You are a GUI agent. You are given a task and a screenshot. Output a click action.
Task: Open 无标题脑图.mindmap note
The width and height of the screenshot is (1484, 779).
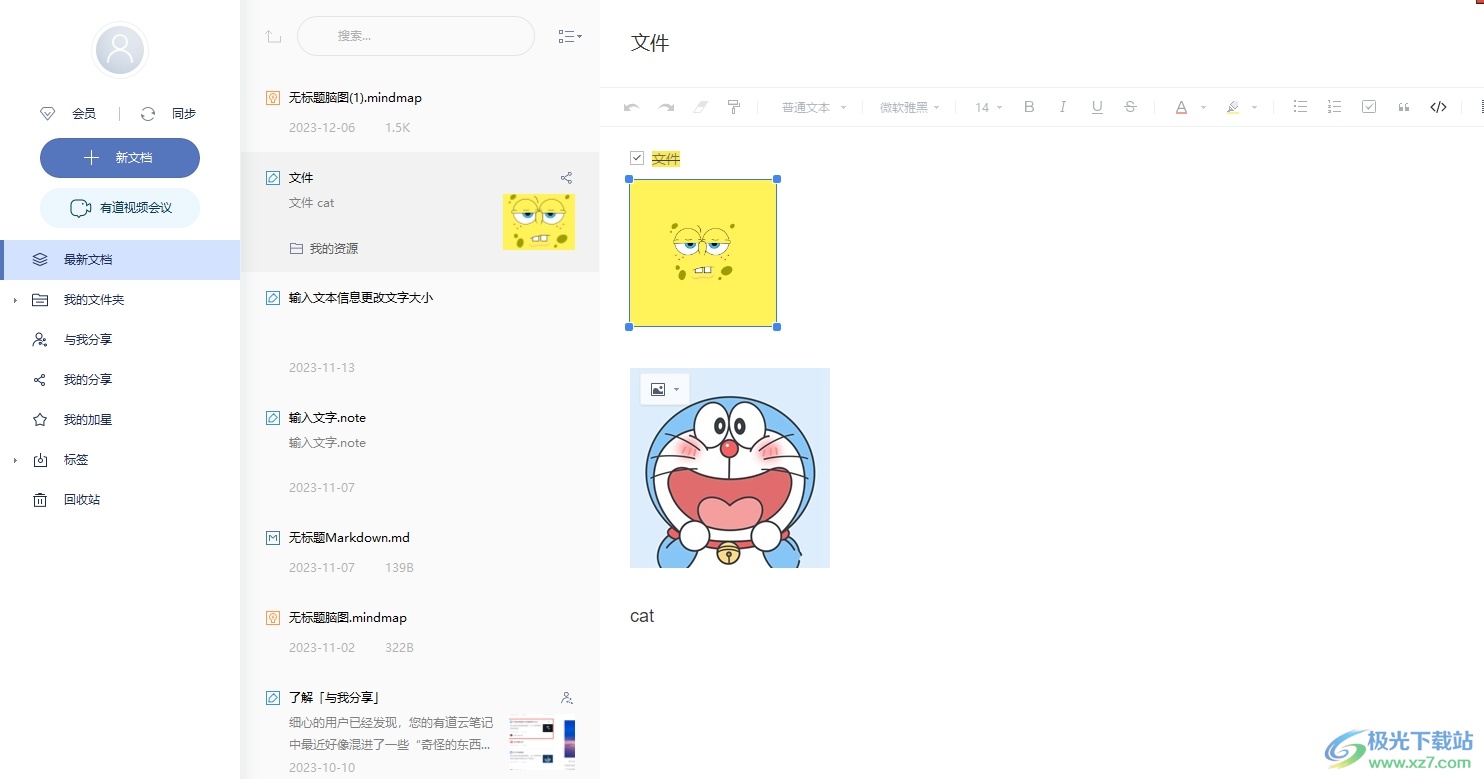tap(420, 632)
